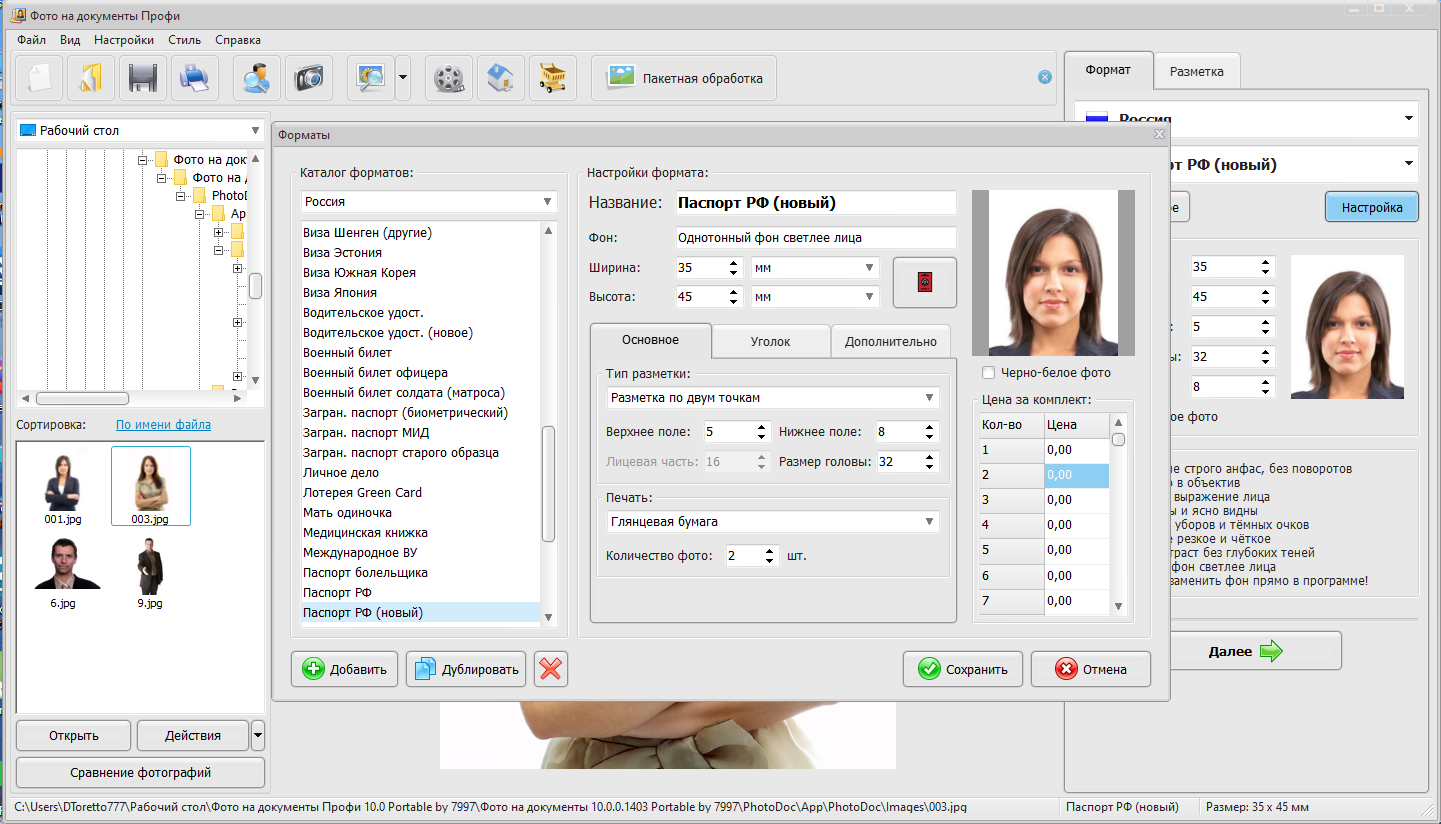This screenshot has width=1441, height=824.
Task: Enable the Черно-белое фото checkbox
Action: click(989, 373)
